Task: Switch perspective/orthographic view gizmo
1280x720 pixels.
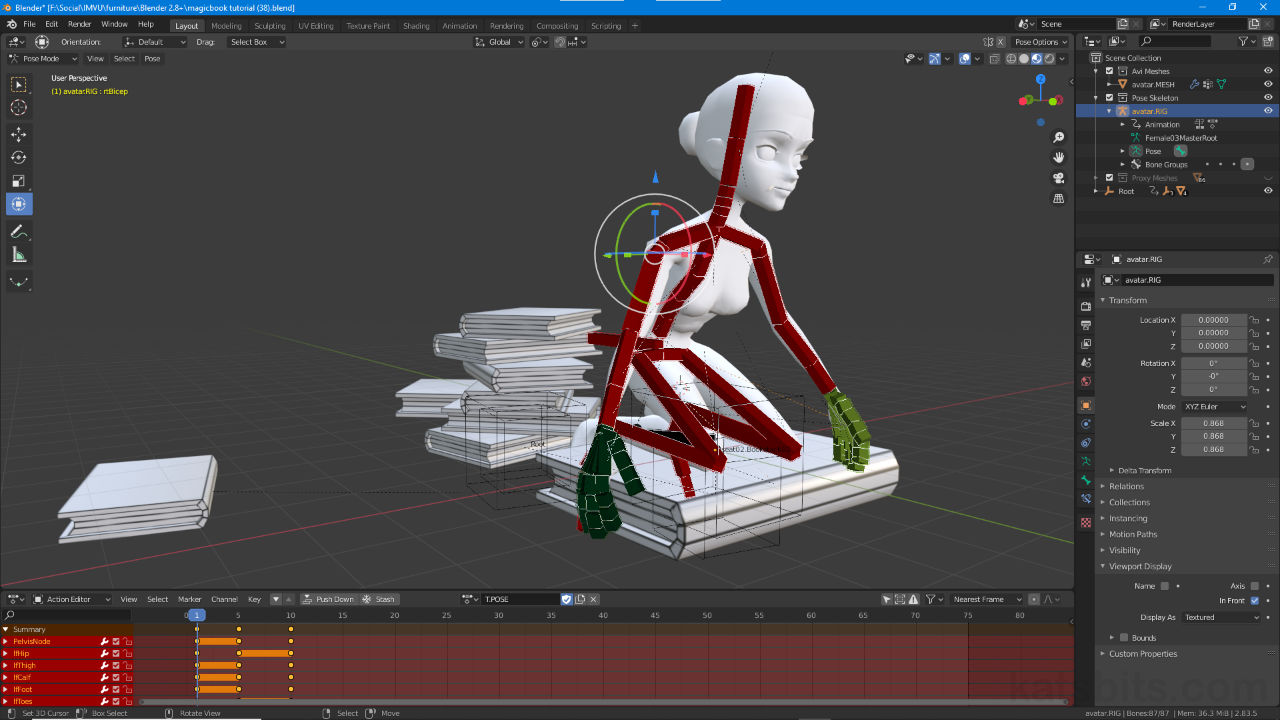Action: (x=1059, y=199)
